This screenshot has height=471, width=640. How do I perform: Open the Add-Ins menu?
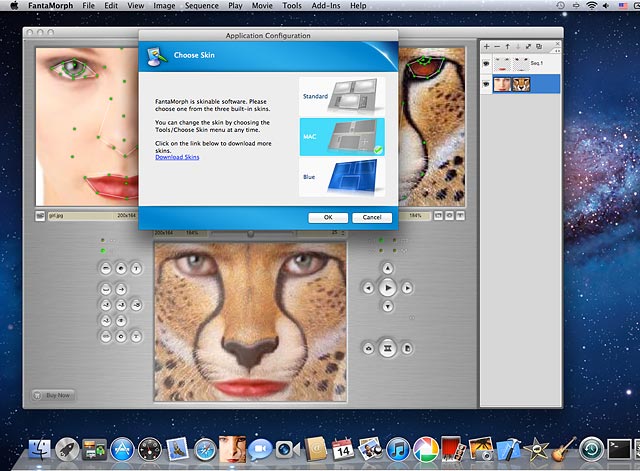coord(326,6)
